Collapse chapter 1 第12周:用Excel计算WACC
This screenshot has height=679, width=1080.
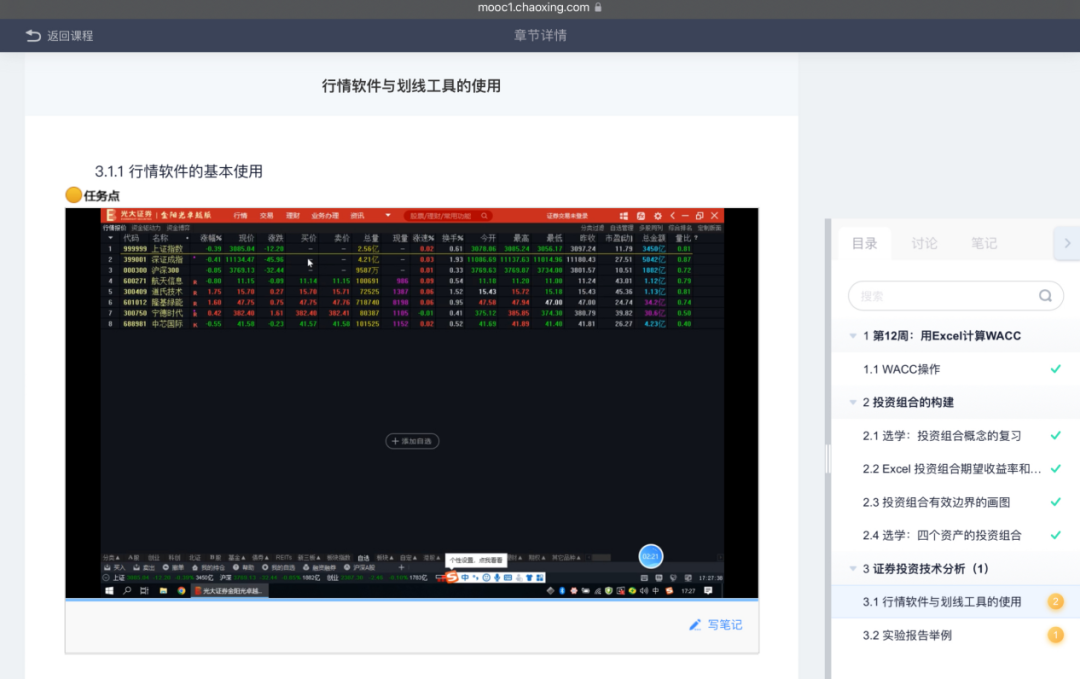[853, 336]
